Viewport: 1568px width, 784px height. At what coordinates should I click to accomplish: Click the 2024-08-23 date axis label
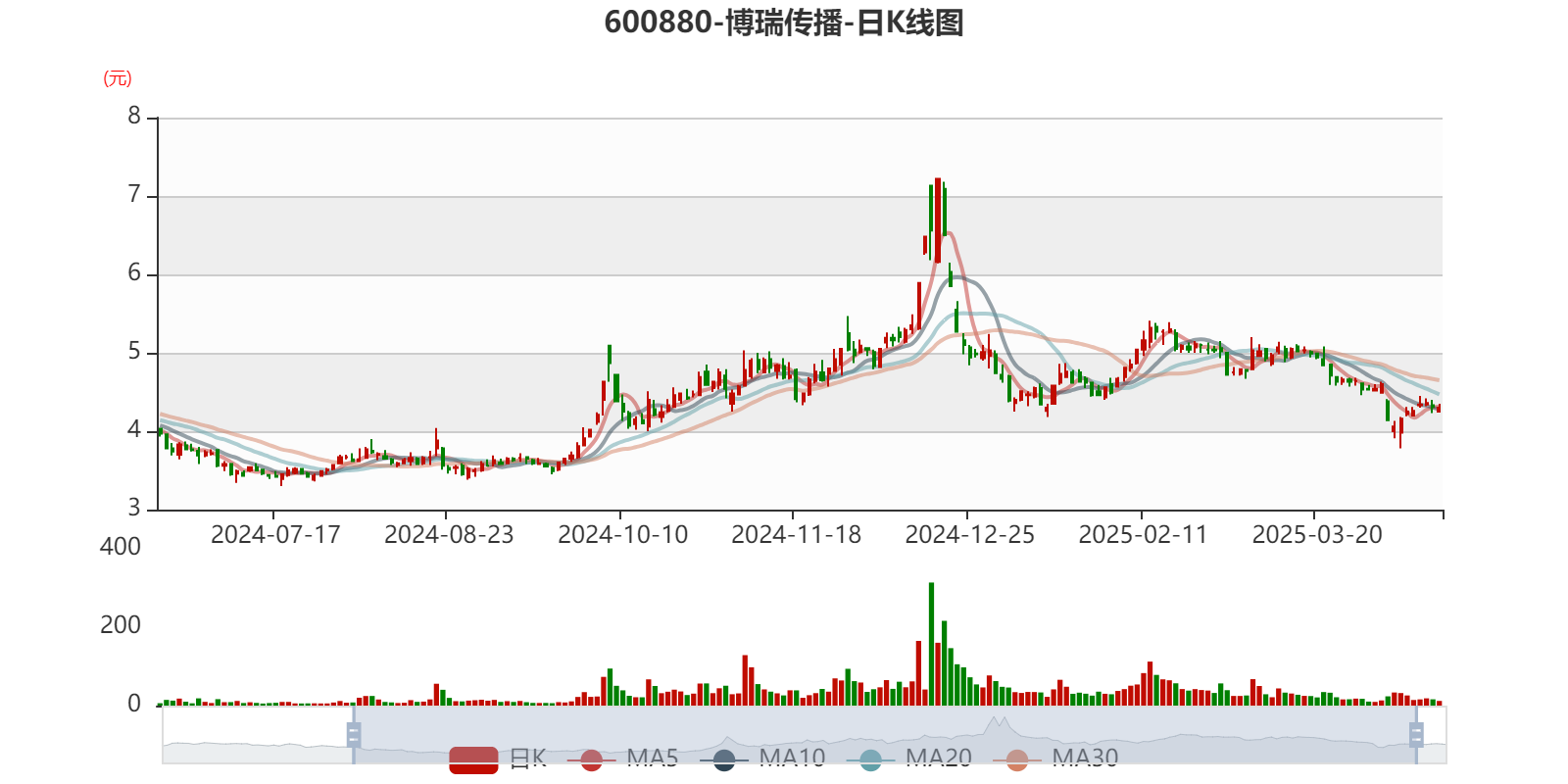(x=449, y=535)
